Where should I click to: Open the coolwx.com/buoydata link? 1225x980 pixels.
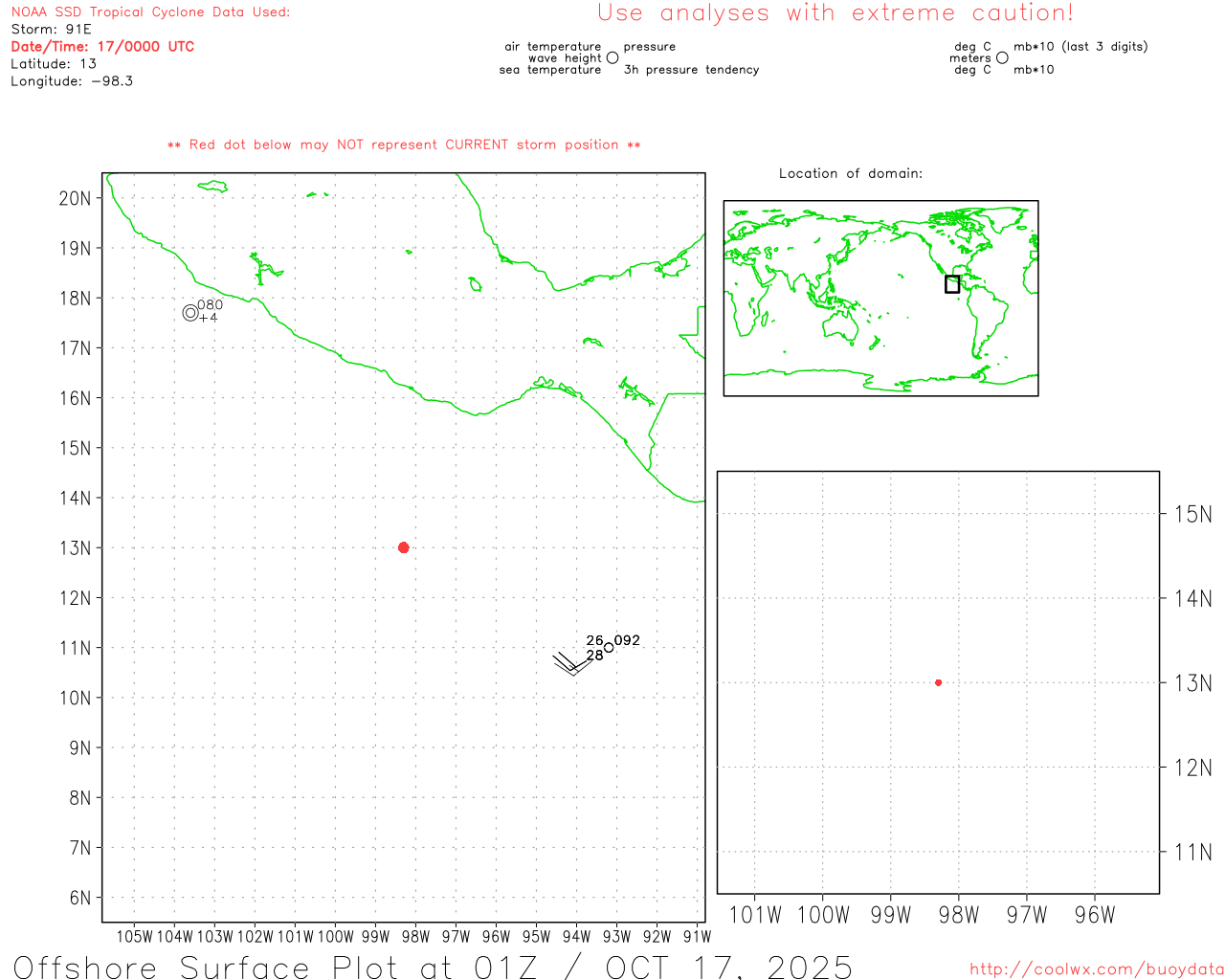tap(1096, 969)
